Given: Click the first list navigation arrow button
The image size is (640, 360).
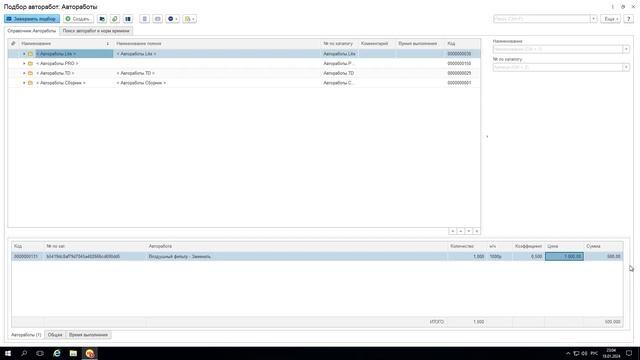Looking at the screenshot, I should pyautogui.click(x=452, y=231).
